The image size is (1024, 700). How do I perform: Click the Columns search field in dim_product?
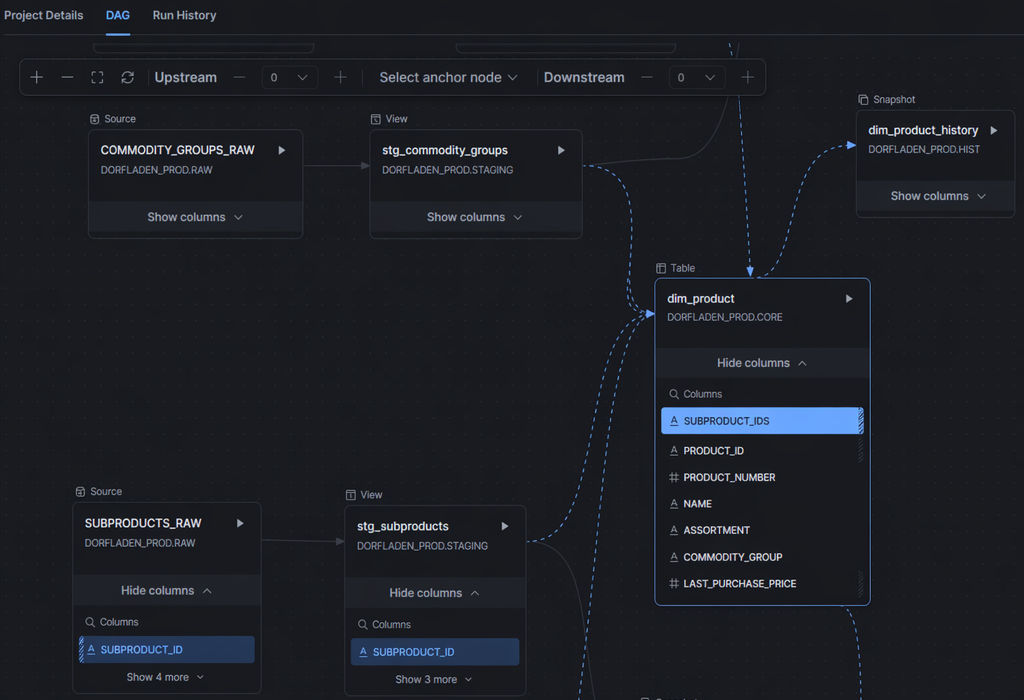(762, 394)
